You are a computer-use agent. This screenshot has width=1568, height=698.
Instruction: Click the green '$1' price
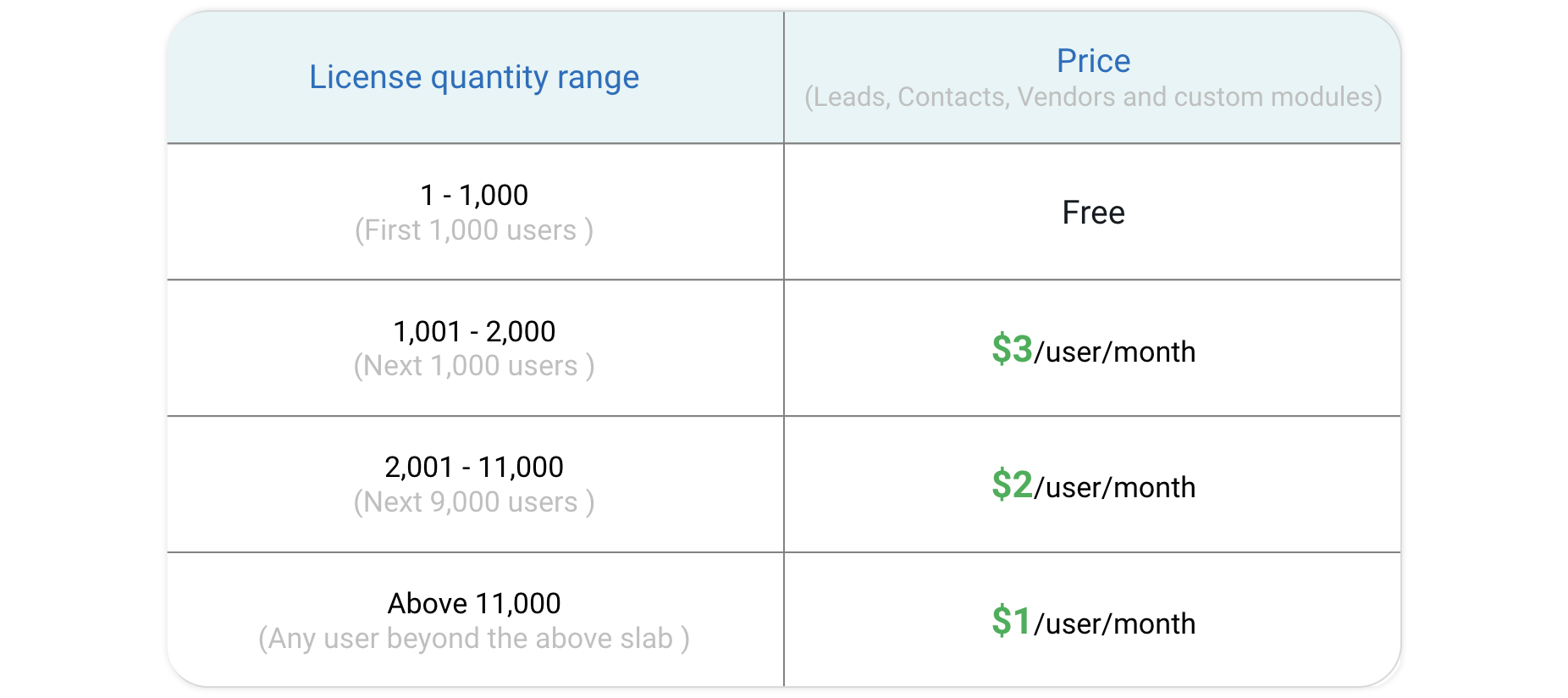pyautogui.click(x=1011, y=622)
